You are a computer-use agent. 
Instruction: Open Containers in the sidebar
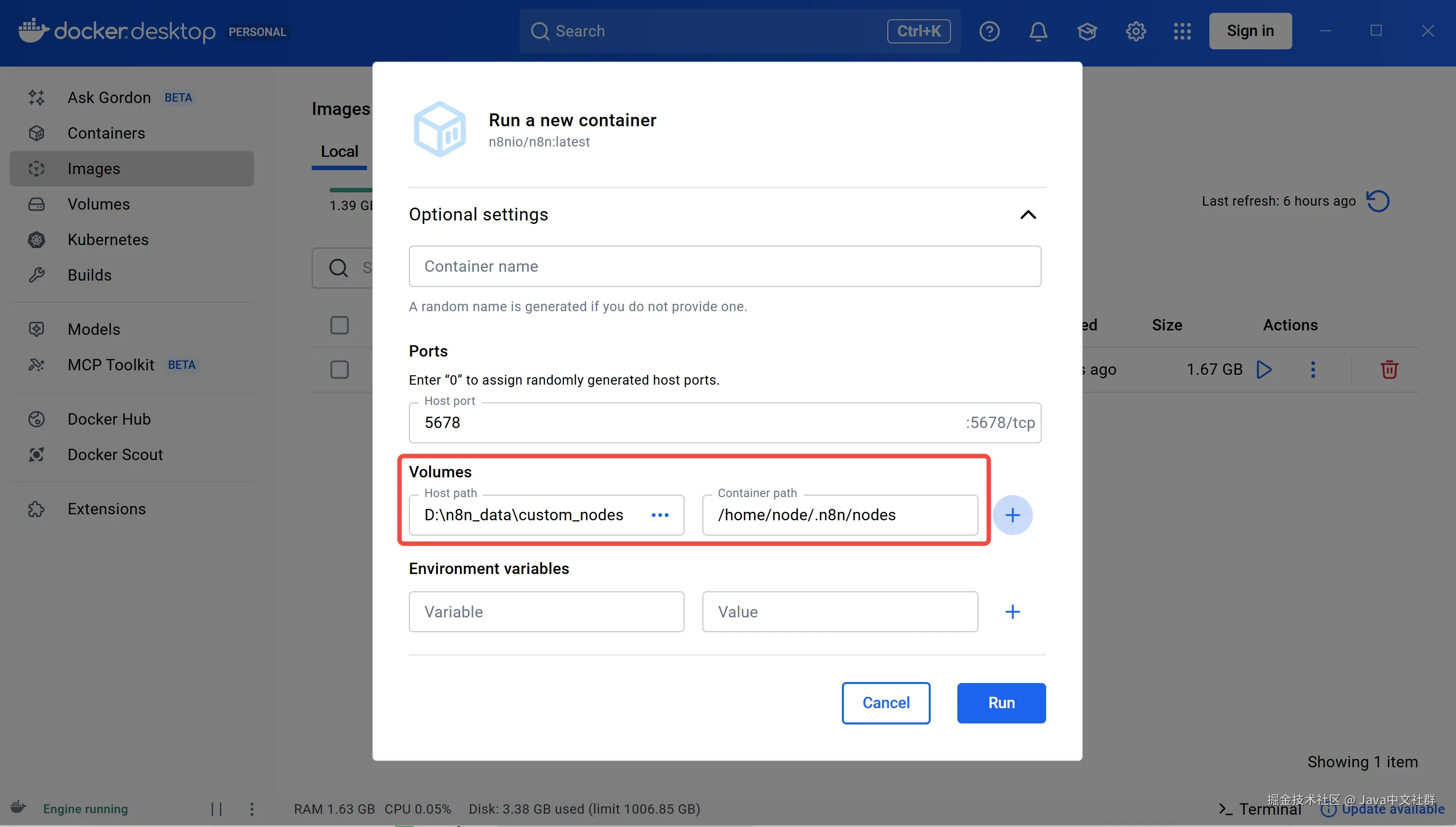click(x=106, y=133)
